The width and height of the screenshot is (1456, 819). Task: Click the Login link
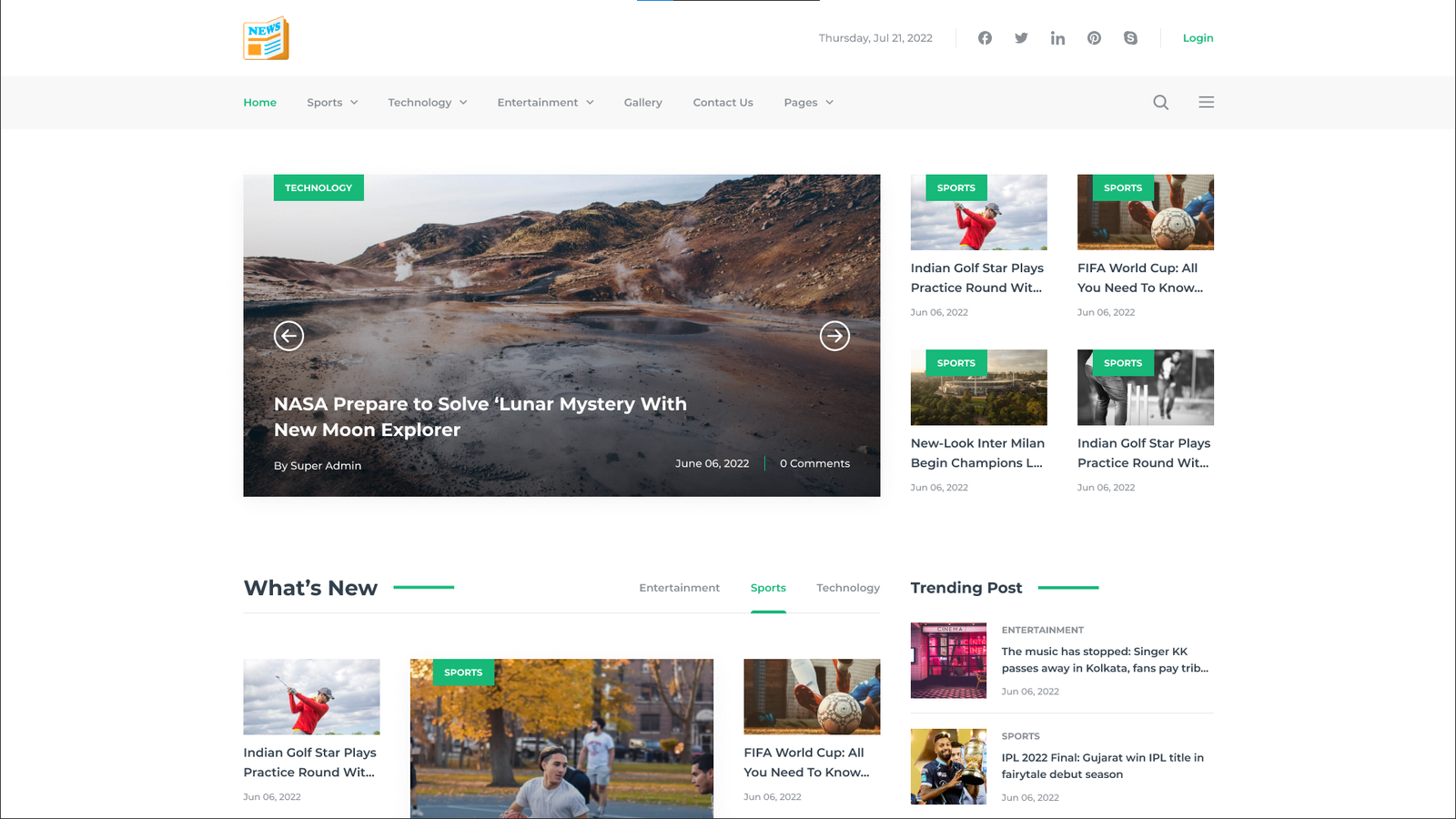1198,38
